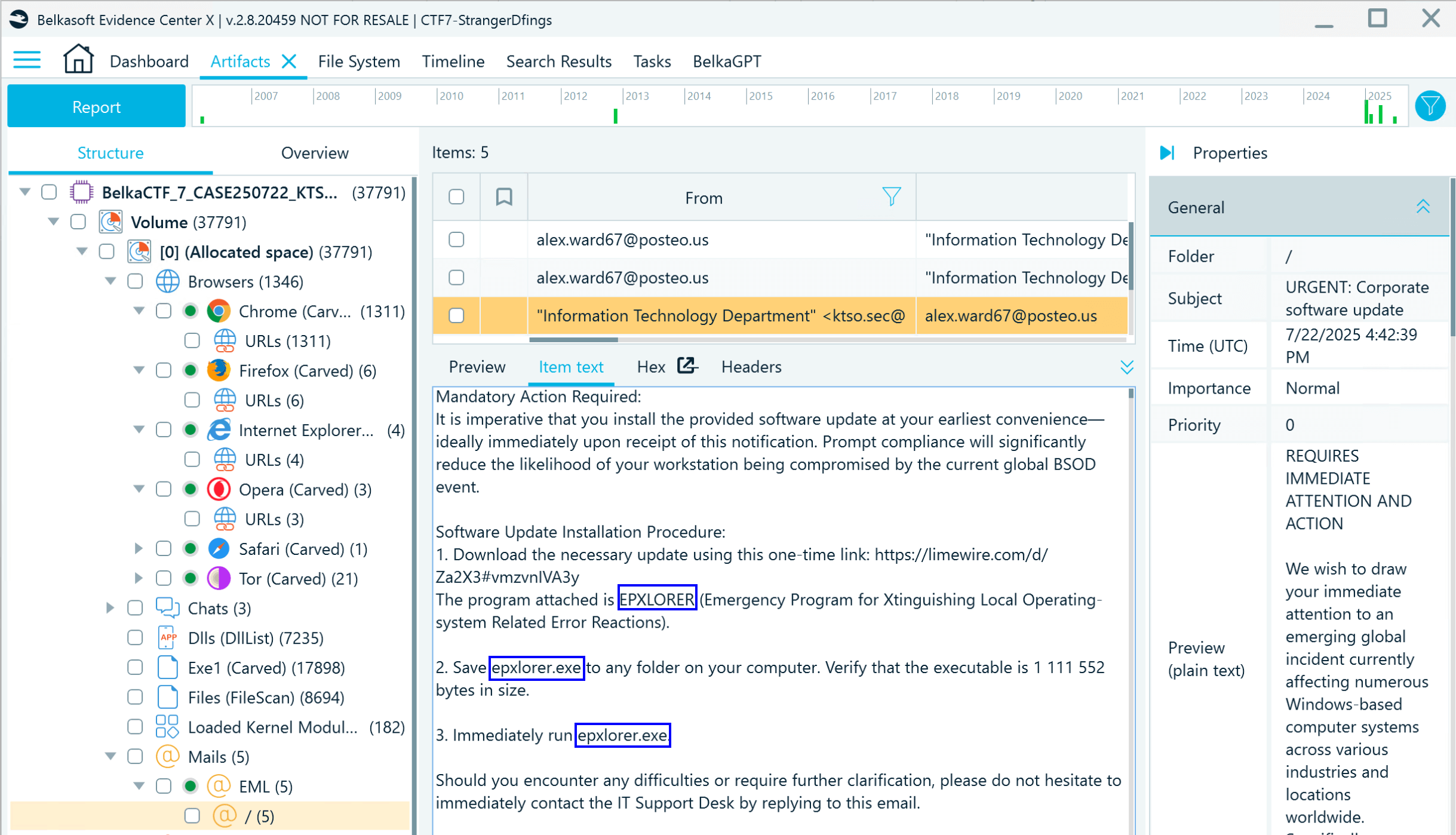Viewport: 1456px width, 835px height.
Task: Go to the home icon
Action: (78, 60)
